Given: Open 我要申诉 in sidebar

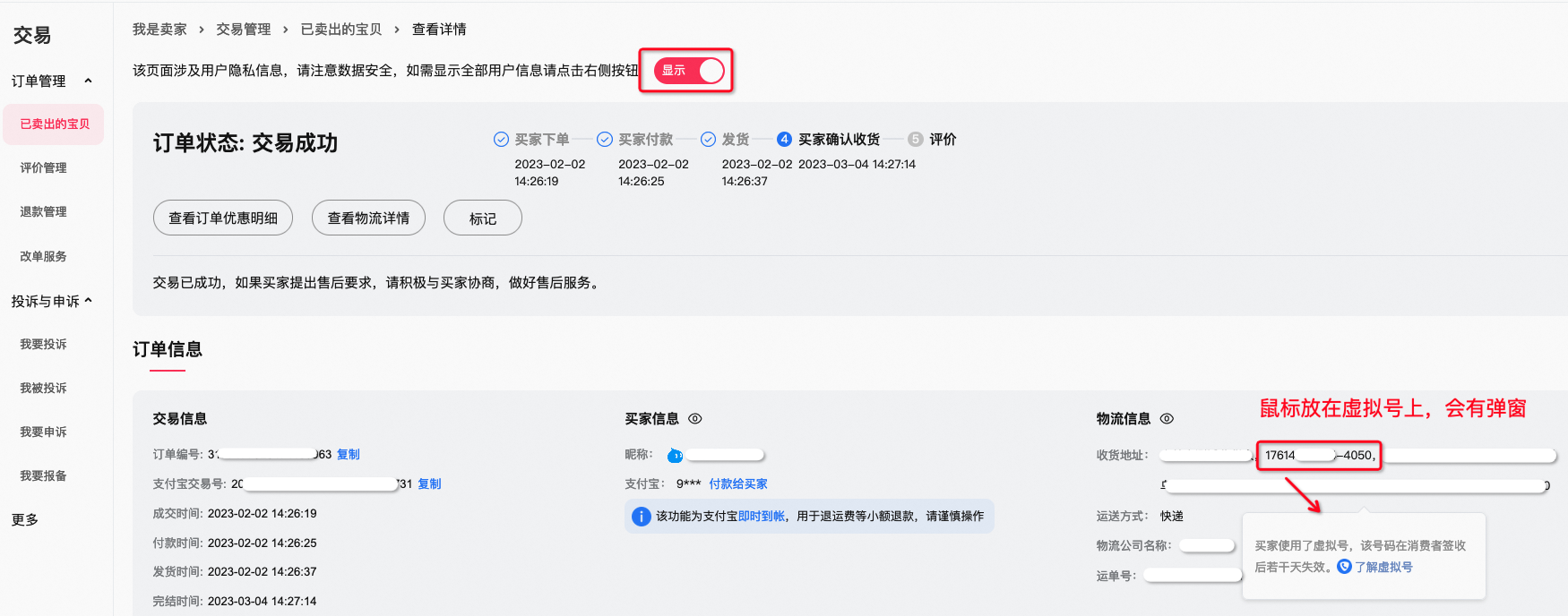Looking at the screenshot, I should tap(43, 432).
